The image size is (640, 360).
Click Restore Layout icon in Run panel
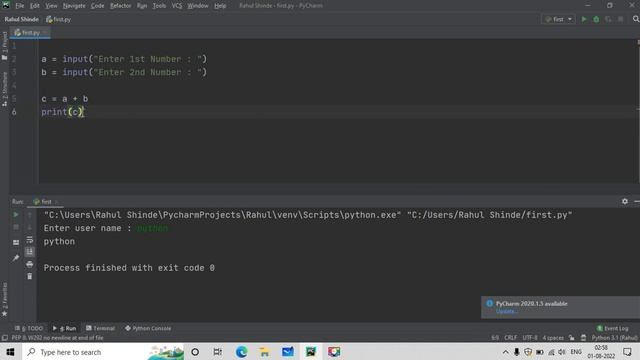point(16,242)
